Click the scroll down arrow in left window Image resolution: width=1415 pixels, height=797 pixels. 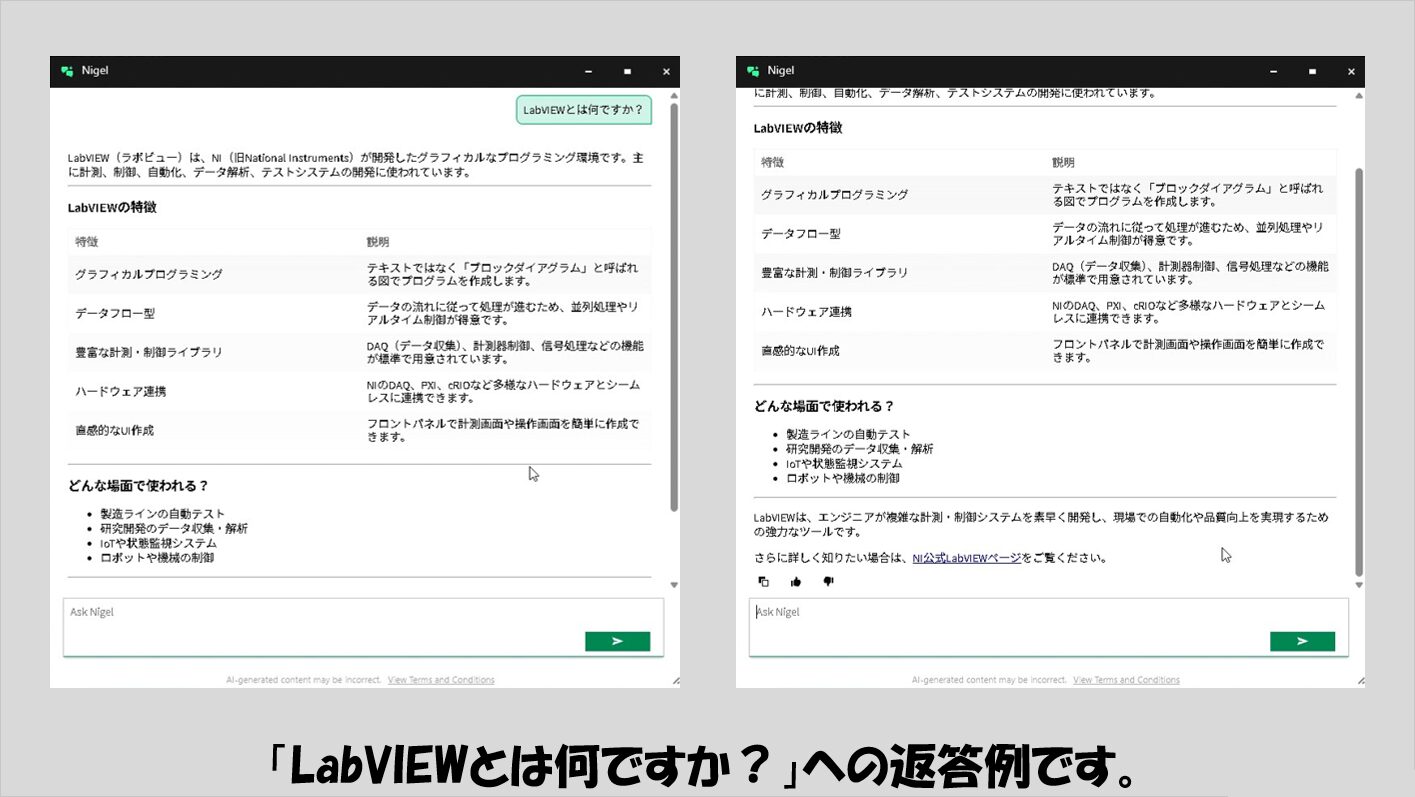click(673, 585)
